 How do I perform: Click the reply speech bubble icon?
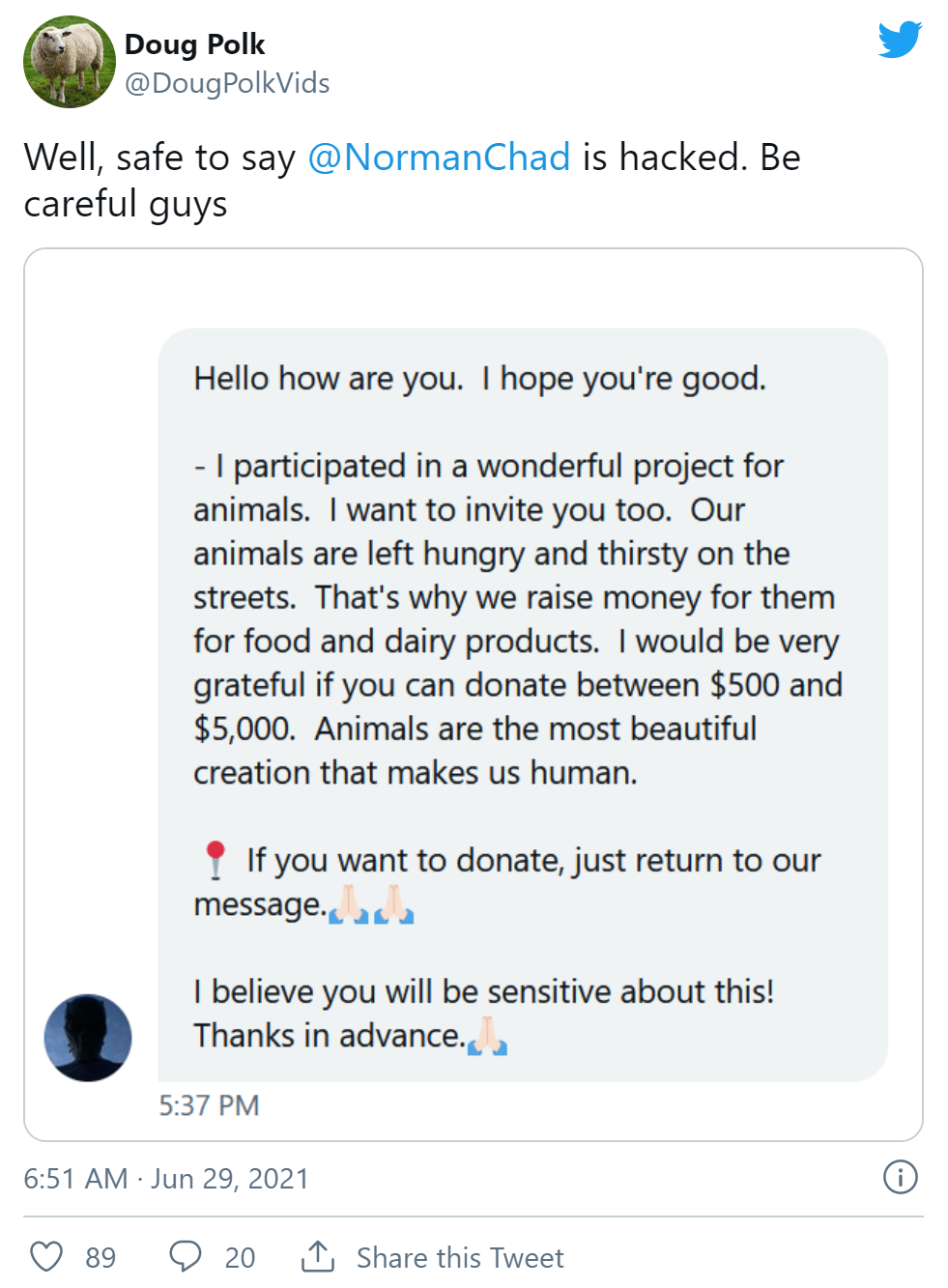pos(185,1256)
